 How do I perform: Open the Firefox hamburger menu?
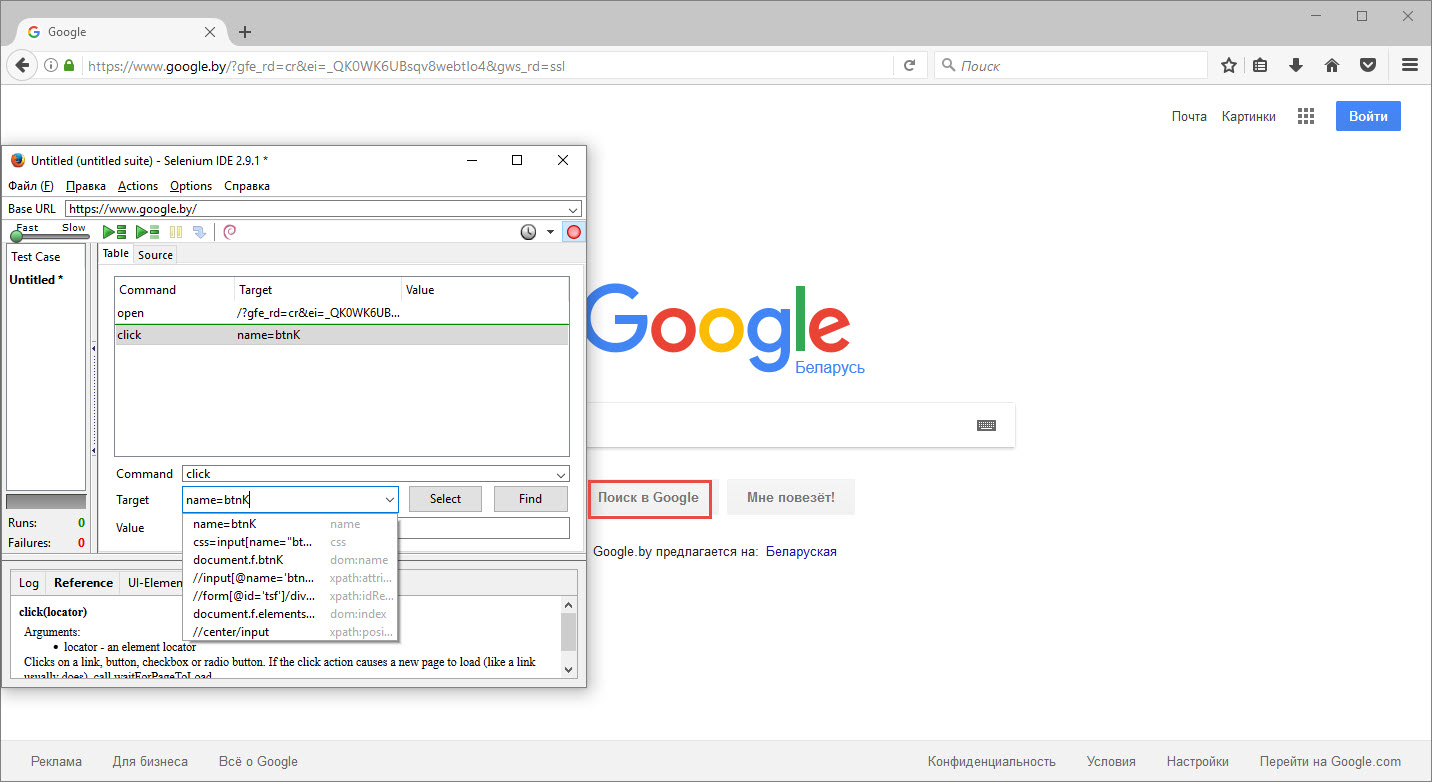[x=1410, y=65]
